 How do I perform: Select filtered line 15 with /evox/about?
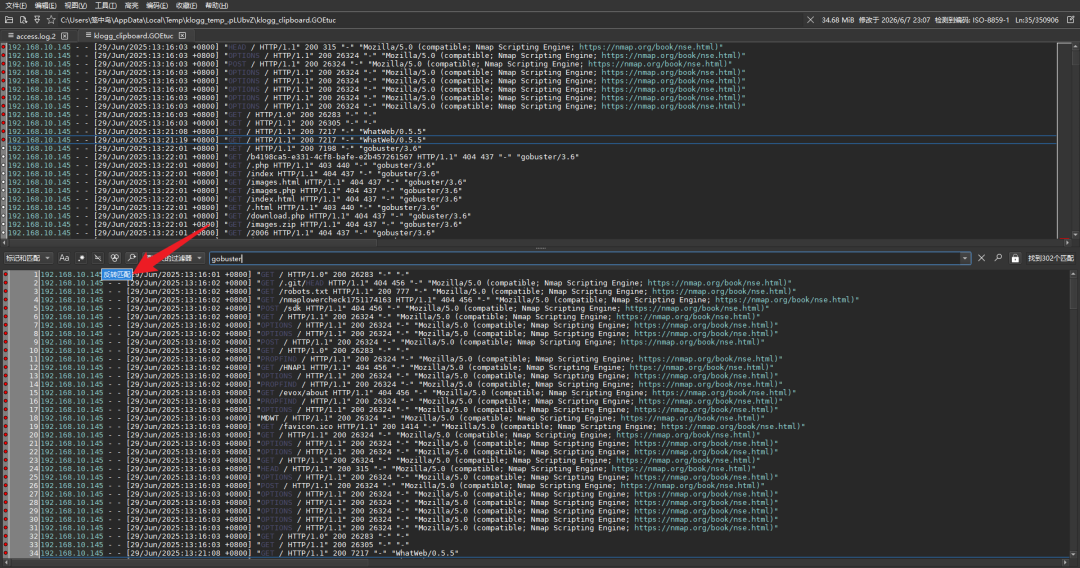554,392
